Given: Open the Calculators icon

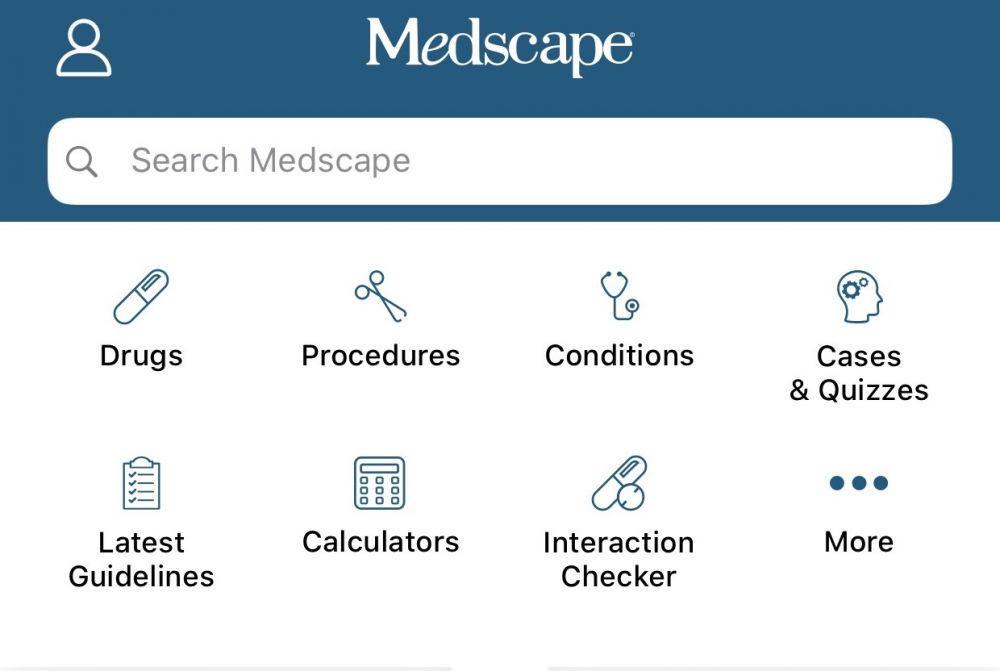Looking at the screenshot, I should pyautogui.click(x=379, y=483).
